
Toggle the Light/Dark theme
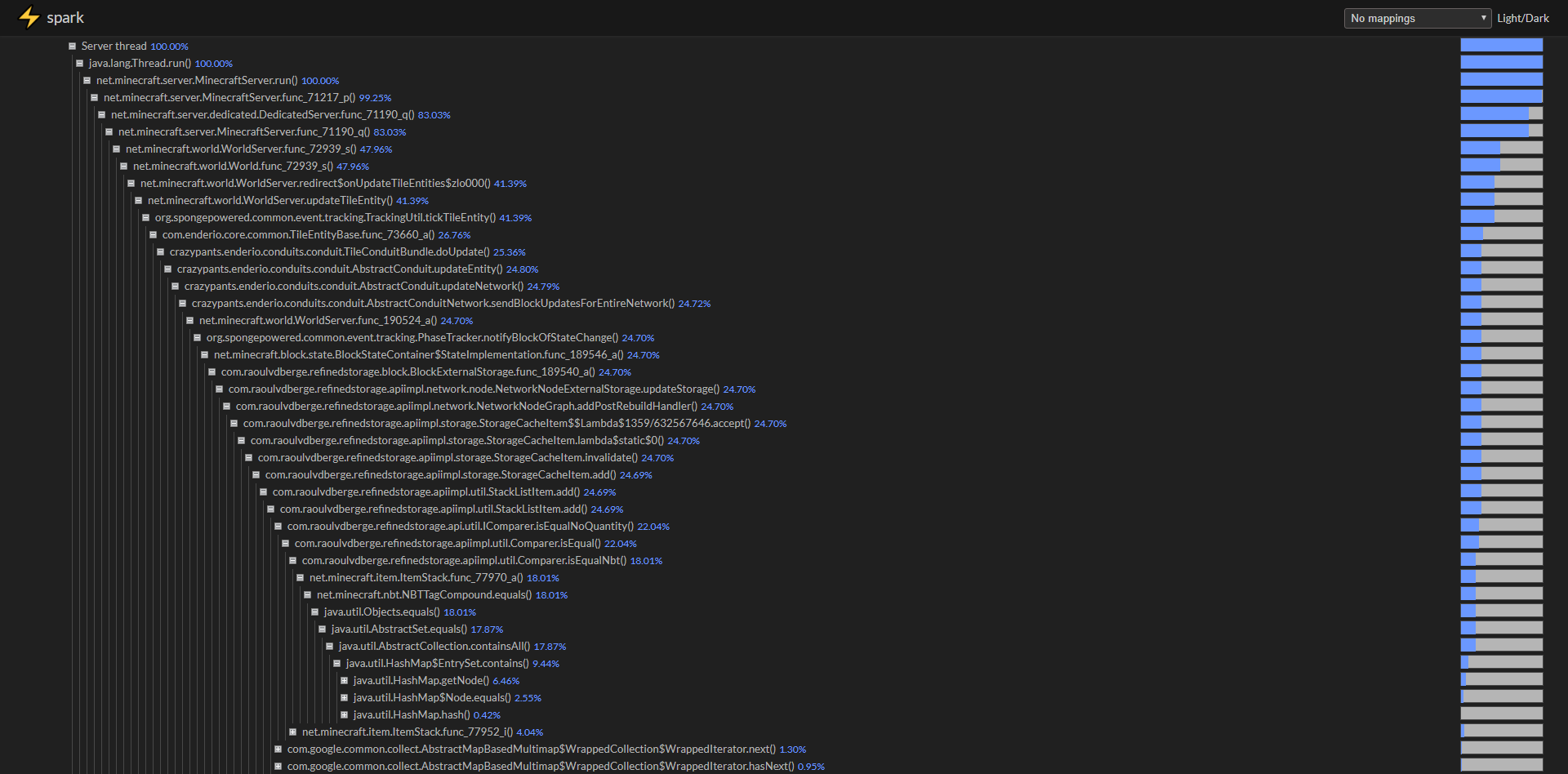point(1522,17)
